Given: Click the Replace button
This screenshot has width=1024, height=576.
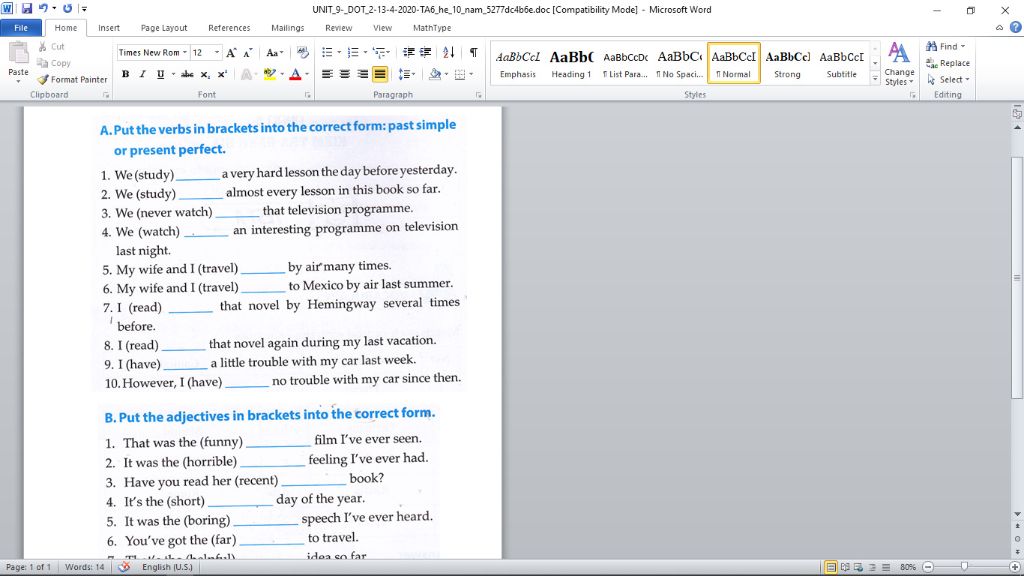Looking at the screenshot, I should (948, 63).
